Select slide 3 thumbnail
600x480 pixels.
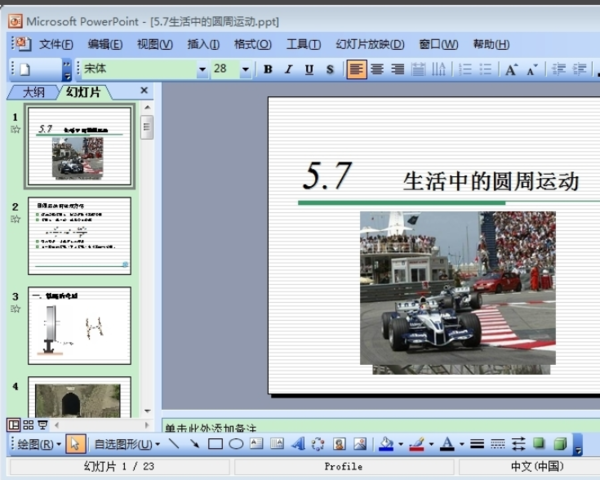(x=79, y=325)
